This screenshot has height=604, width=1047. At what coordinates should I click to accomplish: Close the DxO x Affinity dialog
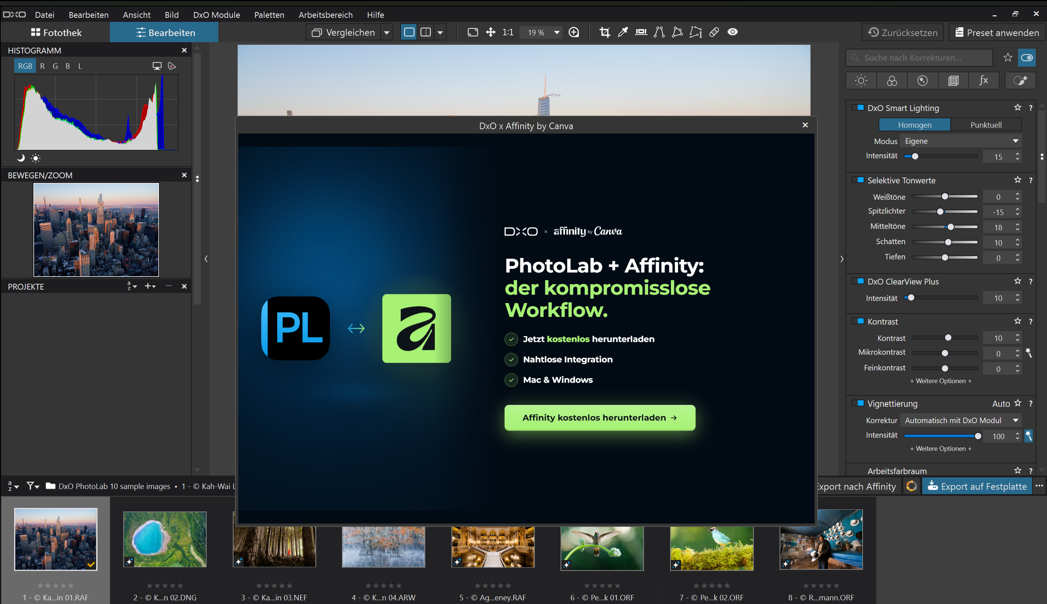[805, 125]
